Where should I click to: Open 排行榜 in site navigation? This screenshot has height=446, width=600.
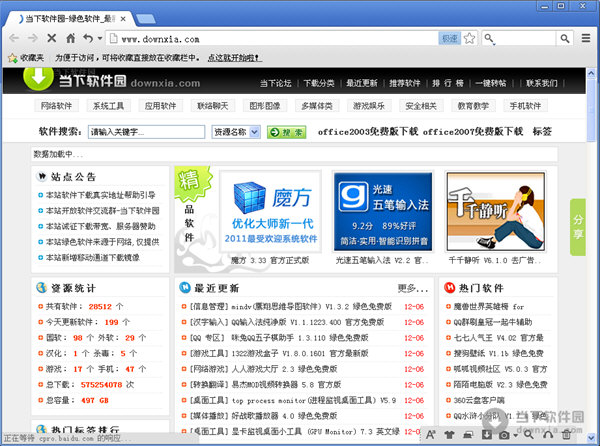coord(448,83)
